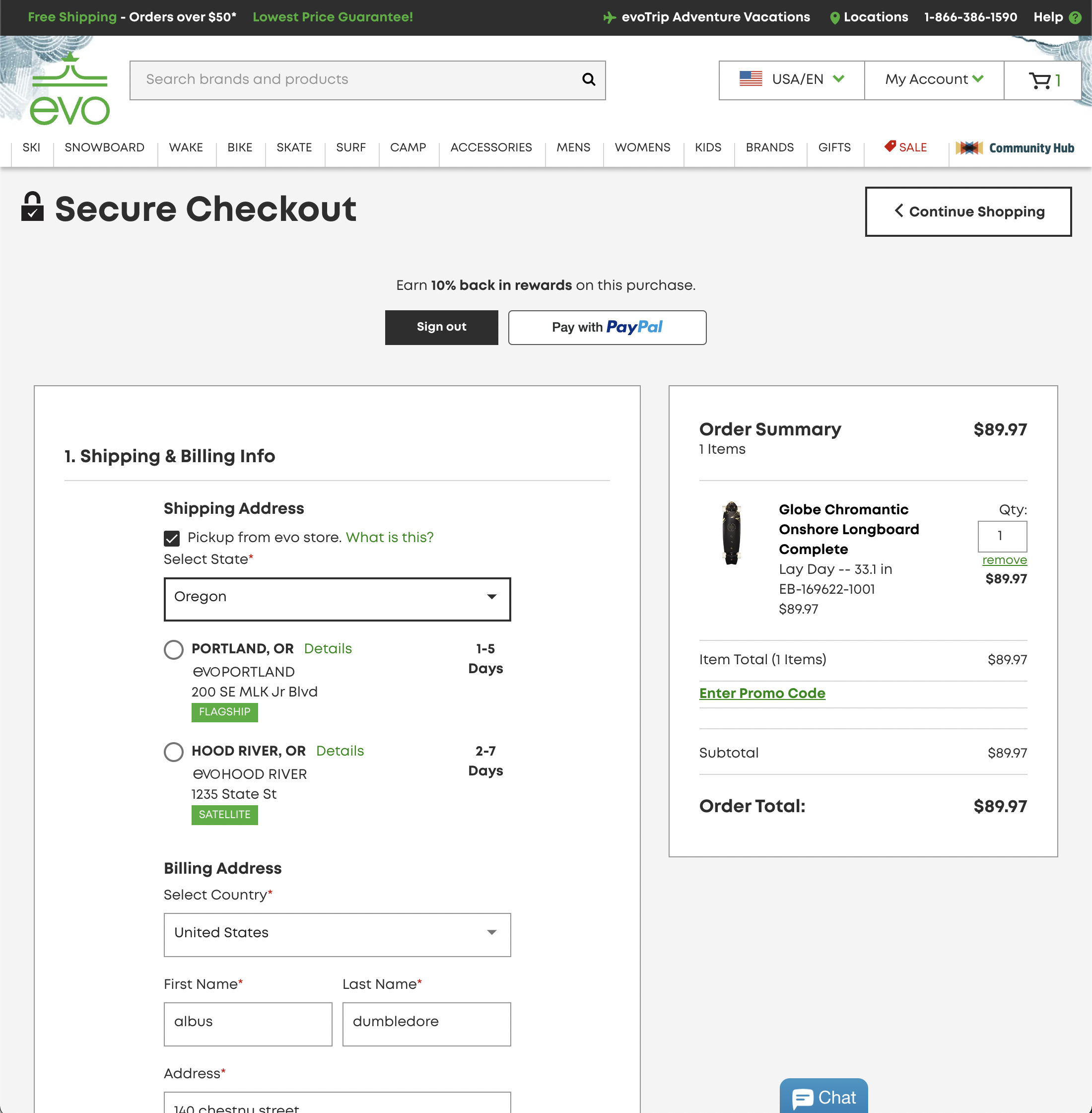Click the longboard product thumbnail
The image size is (1092, 1113).
coord(731,533)
